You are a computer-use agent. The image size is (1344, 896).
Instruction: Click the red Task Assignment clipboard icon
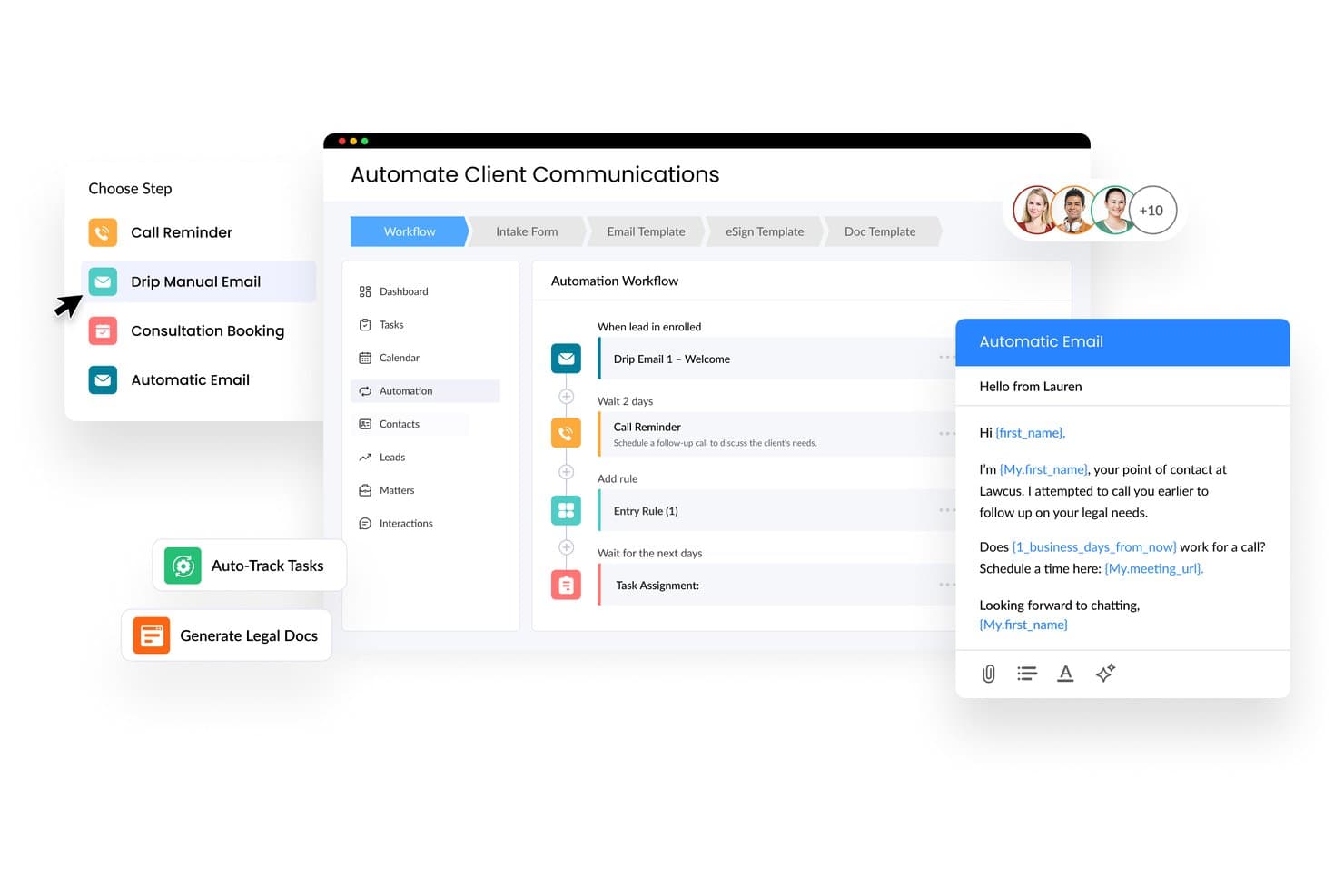[x=566, y=586]
